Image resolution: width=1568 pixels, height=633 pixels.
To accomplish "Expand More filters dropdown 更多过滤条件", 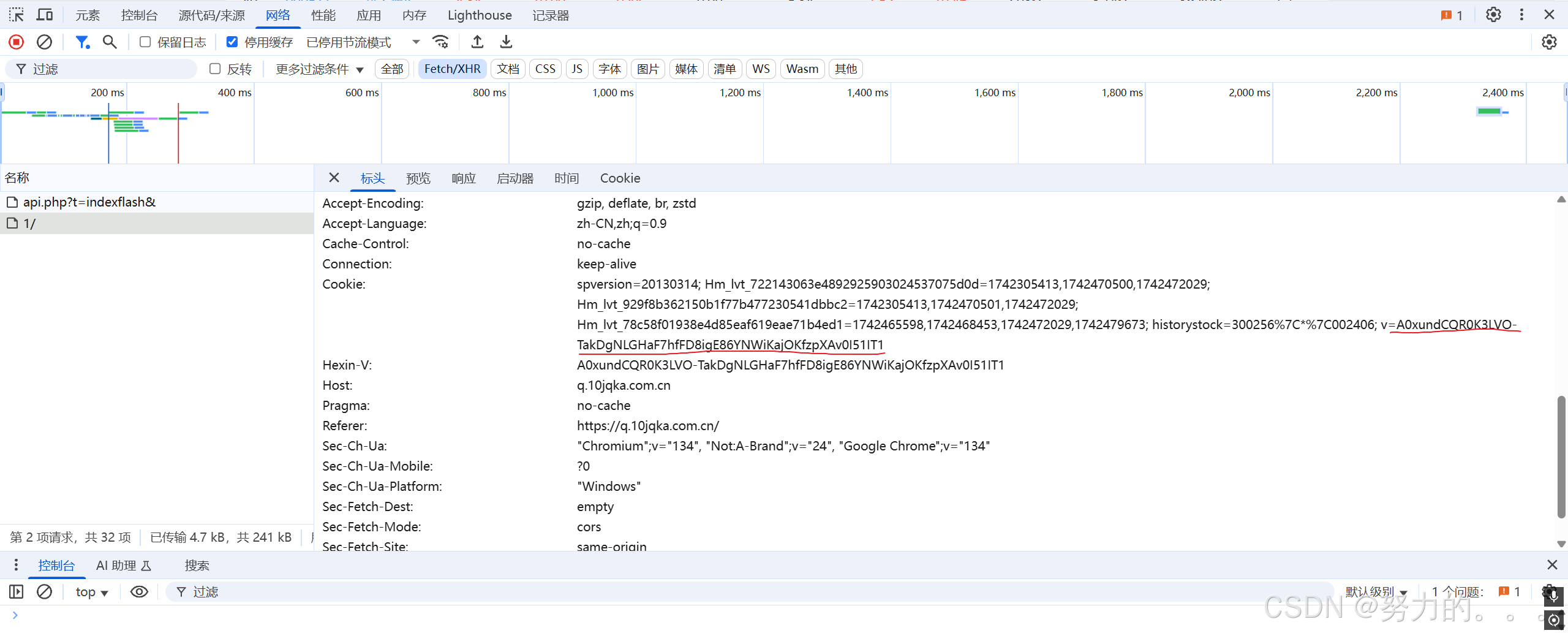I will coord(320,69).
